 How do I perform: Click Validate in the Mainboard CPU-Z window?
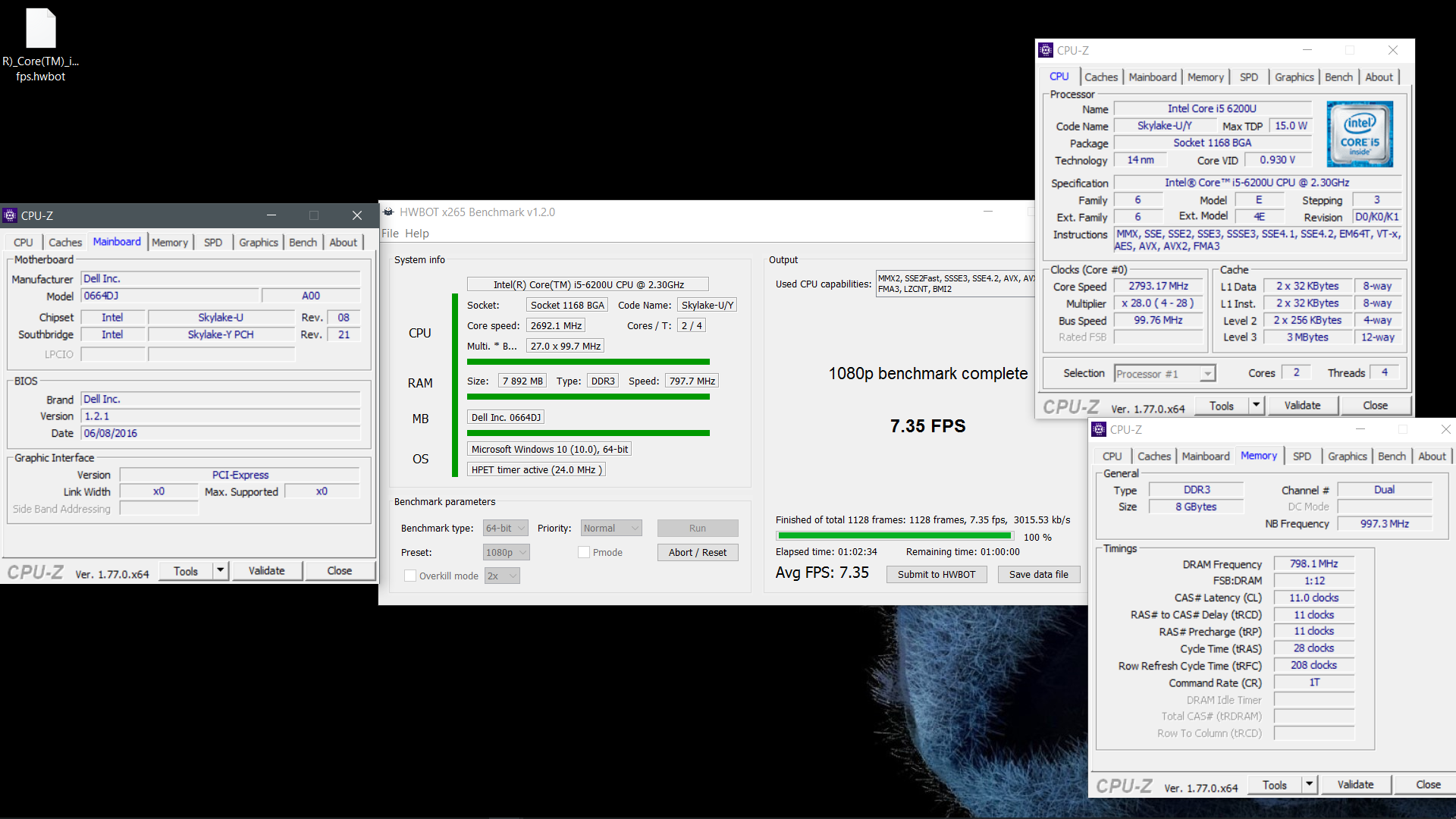(x=267, y=570)
